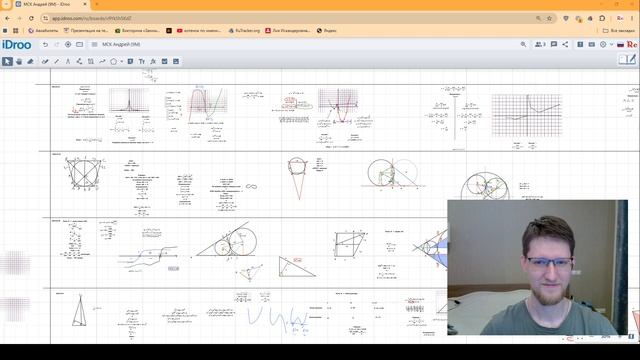Open the help question icon

pos(580,44)
